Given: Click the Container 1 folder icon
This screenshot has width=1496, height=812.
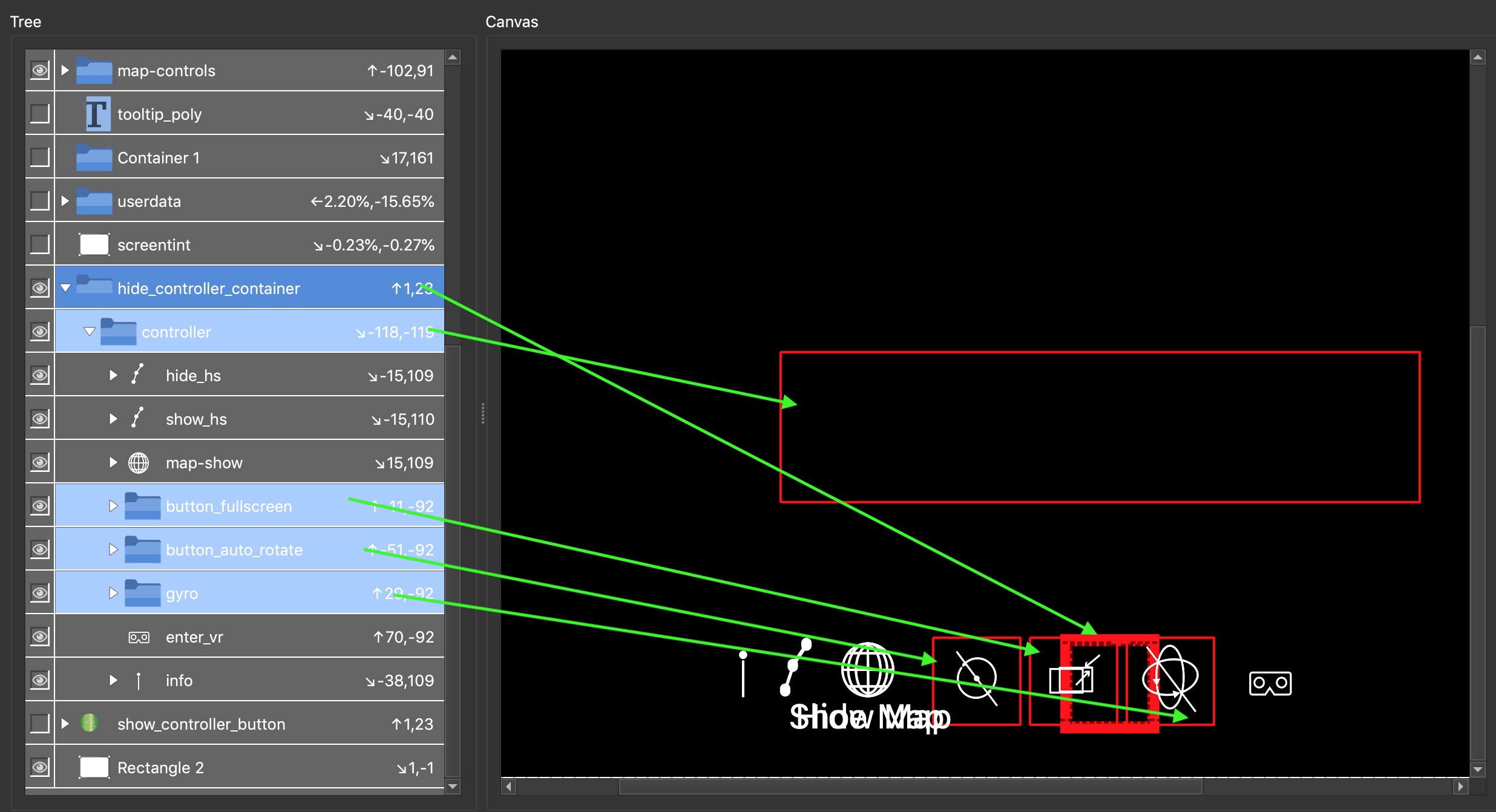Looking at the screenshot, I should coord(94,157).
